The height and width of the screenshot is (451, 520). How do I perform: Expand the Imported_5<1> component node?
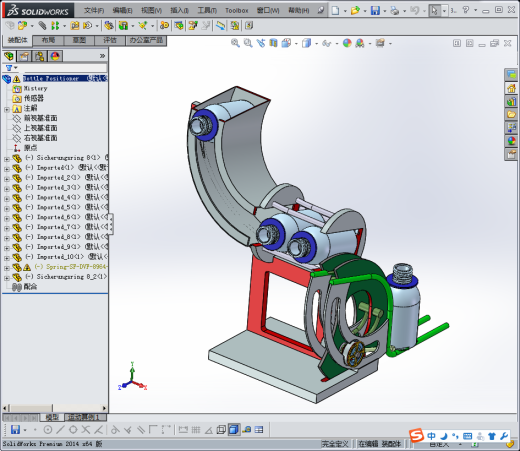point(7,209)
